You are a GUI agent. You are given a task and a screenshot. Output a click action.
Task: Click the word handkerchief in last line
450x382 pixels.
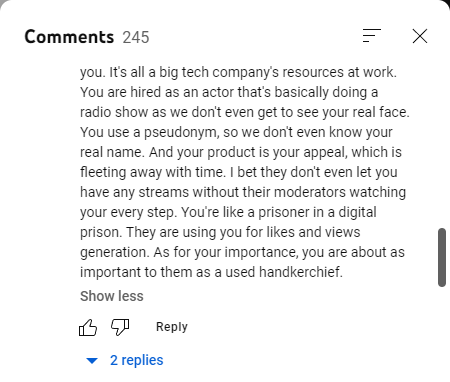(x=301, y=272)
